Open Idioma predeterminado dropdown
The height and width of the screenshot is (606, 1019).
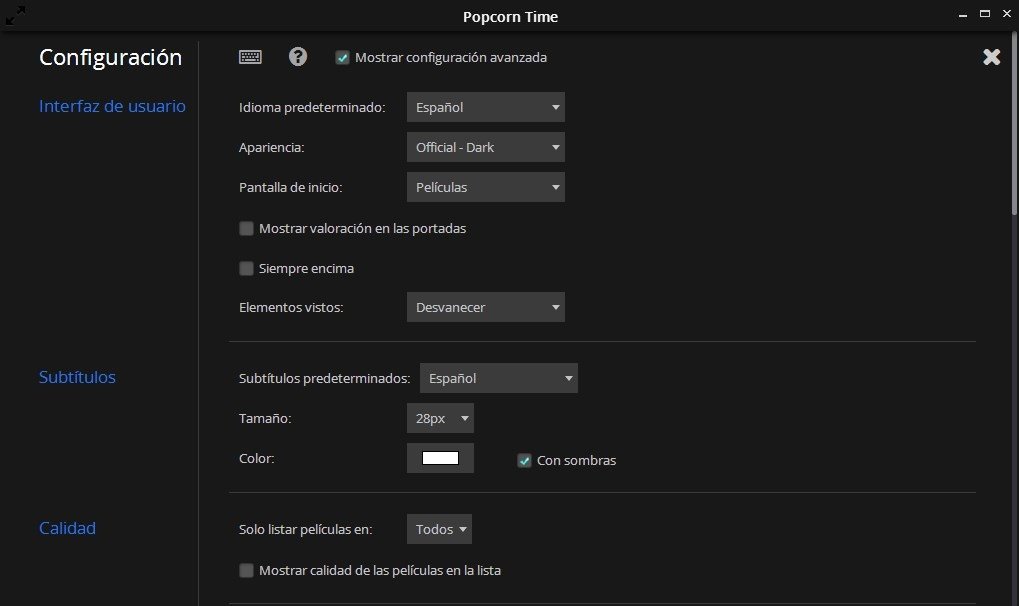(485, 107)
